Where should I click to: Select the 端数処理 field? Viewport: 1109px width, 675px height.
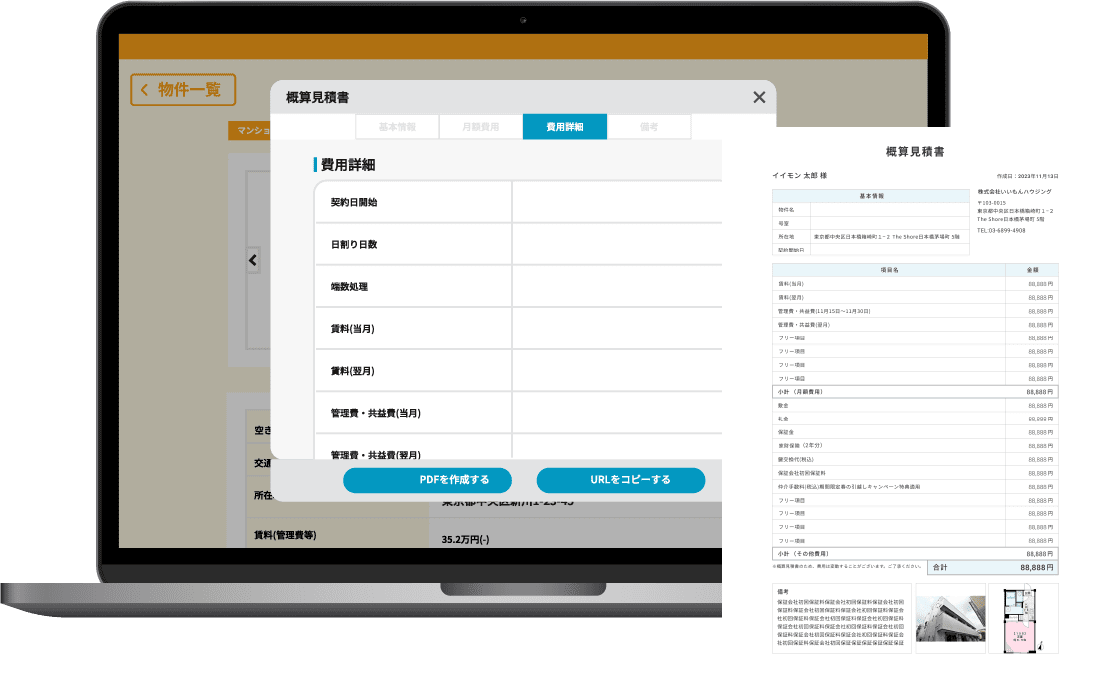616,286
